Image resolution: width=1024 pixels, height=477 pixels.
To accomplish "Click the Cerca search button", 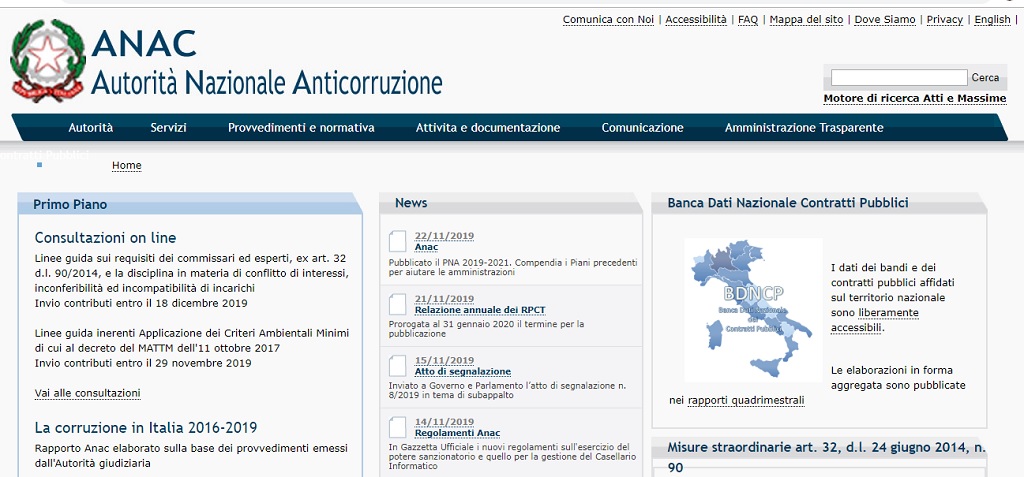I will tap(985, 78).
